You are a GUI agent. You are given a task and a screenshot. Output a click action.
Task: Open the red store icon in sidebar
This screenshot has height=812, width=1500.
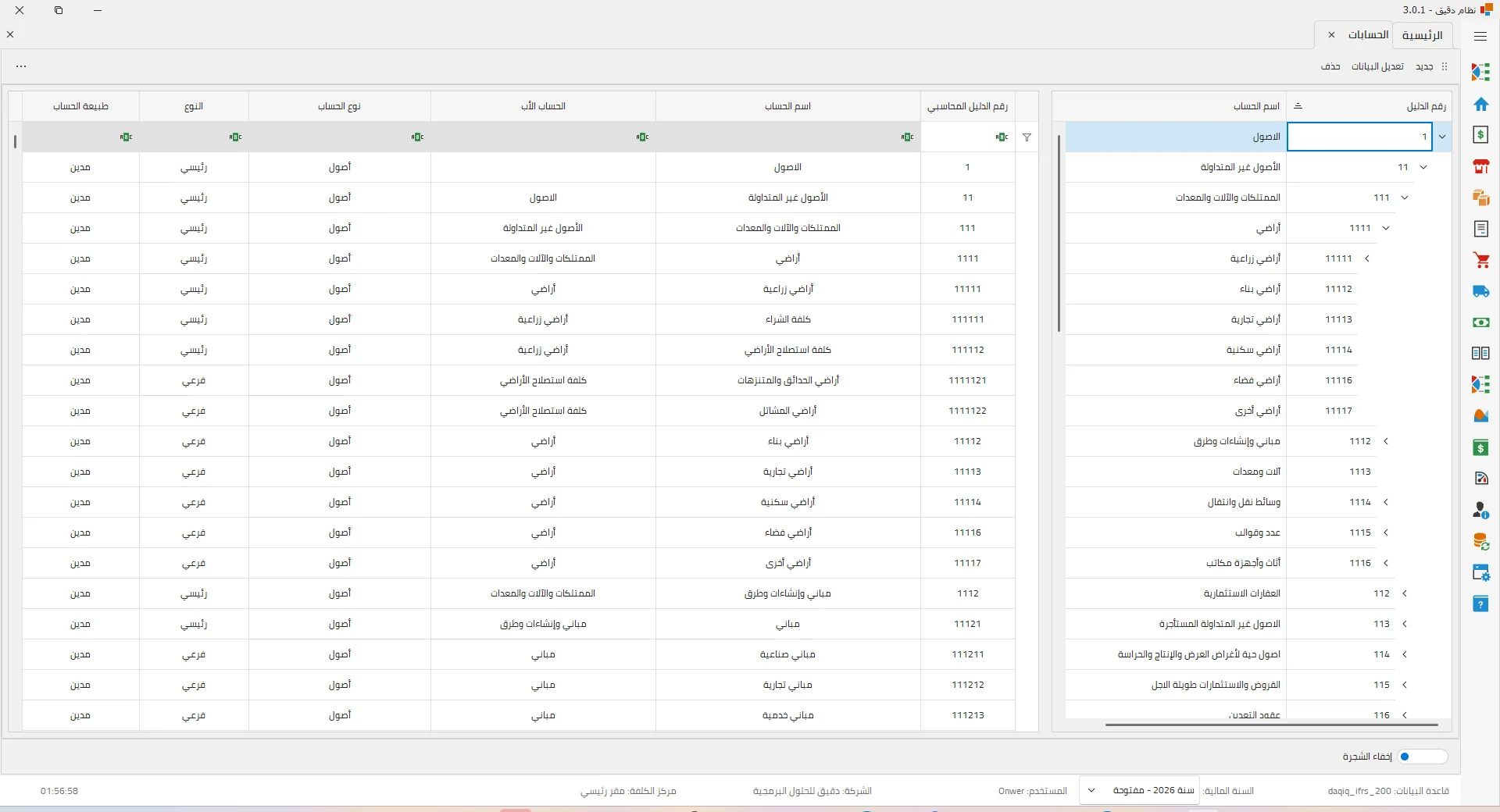[1480, 166]
